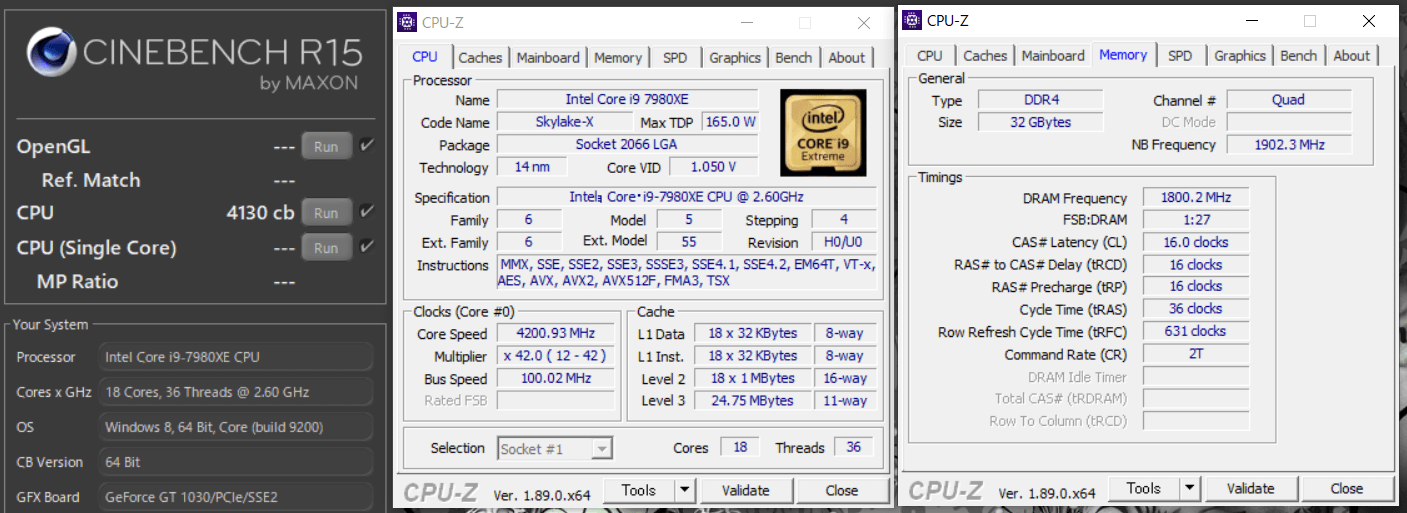Open Mainboard tab in right CPU-Z window
This screenshot has width=1407, height=513.
1053,56
